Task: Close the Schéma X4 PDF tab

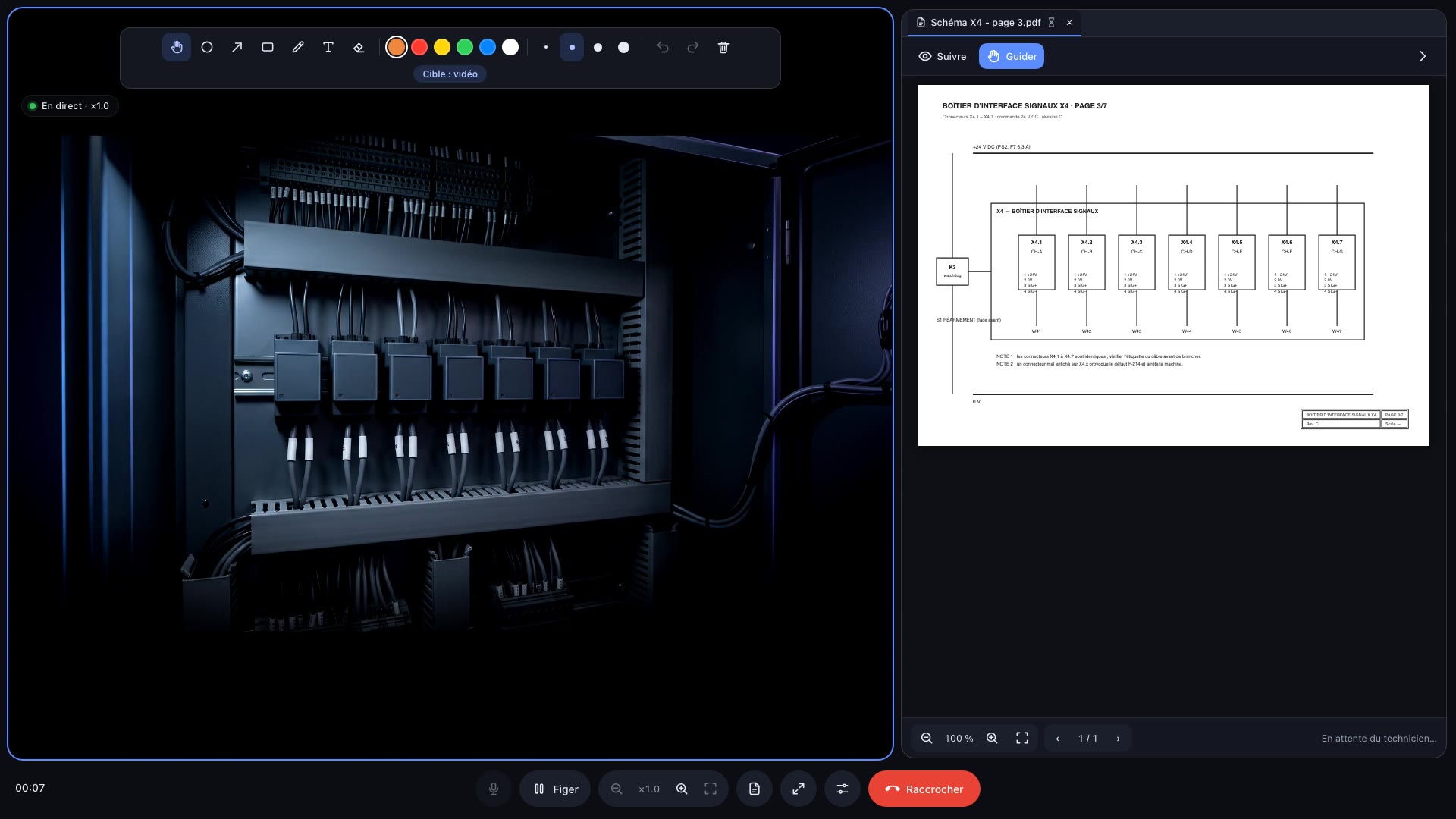Action: tap(1069, 23)
